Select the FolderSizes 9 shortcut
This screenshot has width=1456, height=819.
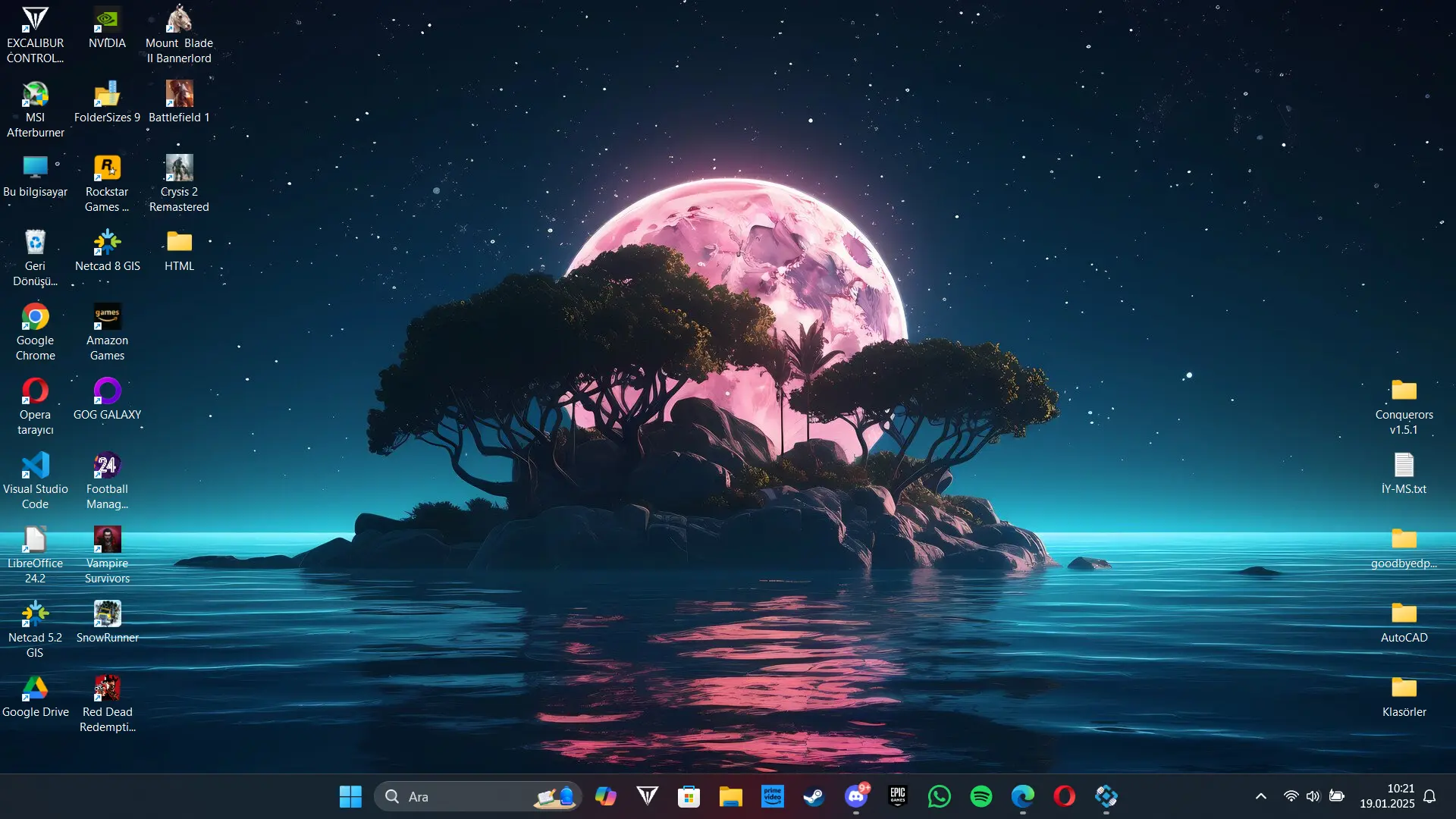click(107, 102)
